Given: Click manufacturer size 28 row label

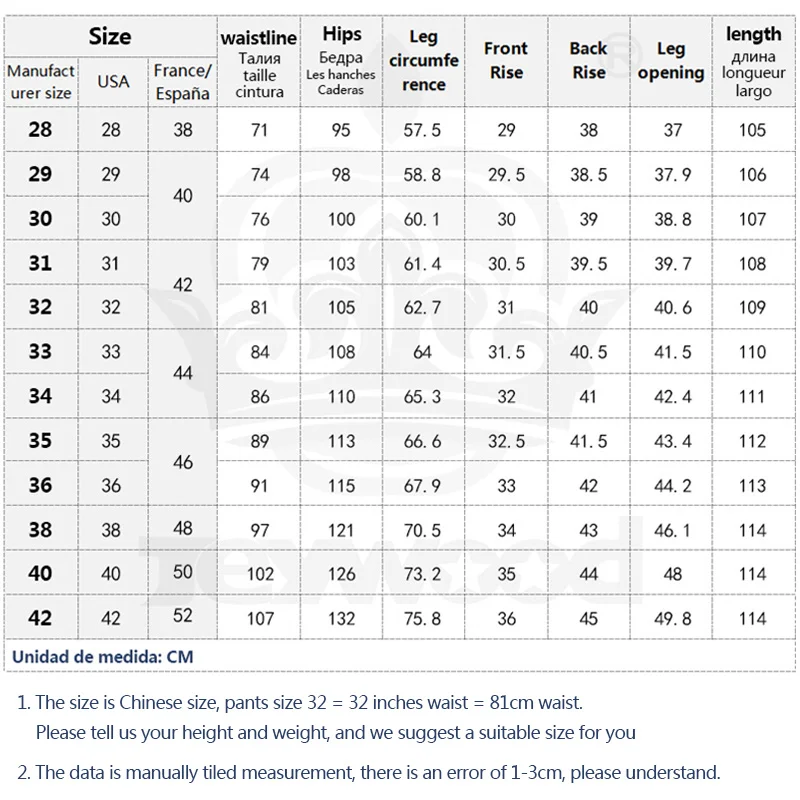Looking at the screenshot, I should click(40, 130).
